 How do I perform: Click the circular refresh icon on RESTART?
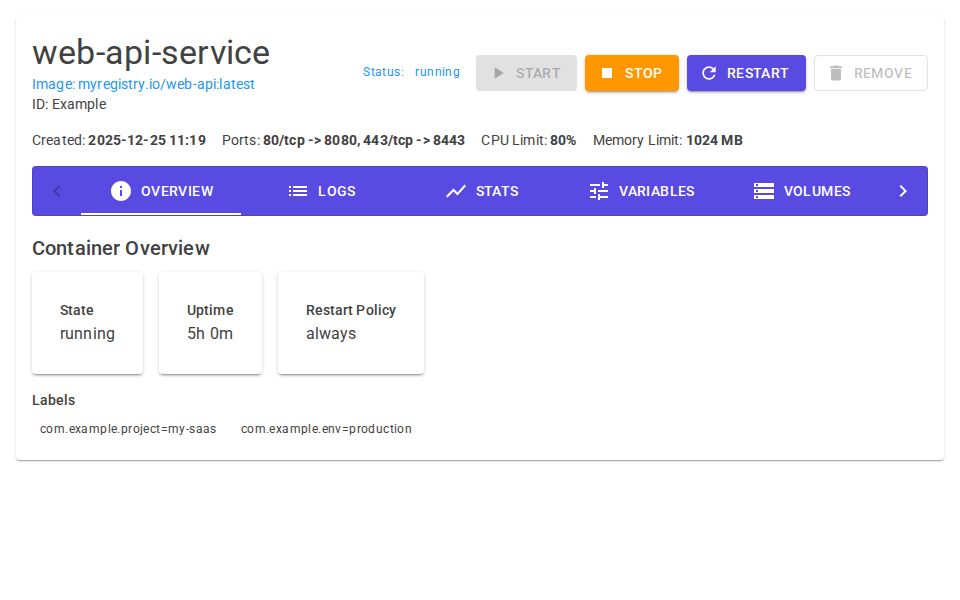pyautogui.click(x=710, y=73)
